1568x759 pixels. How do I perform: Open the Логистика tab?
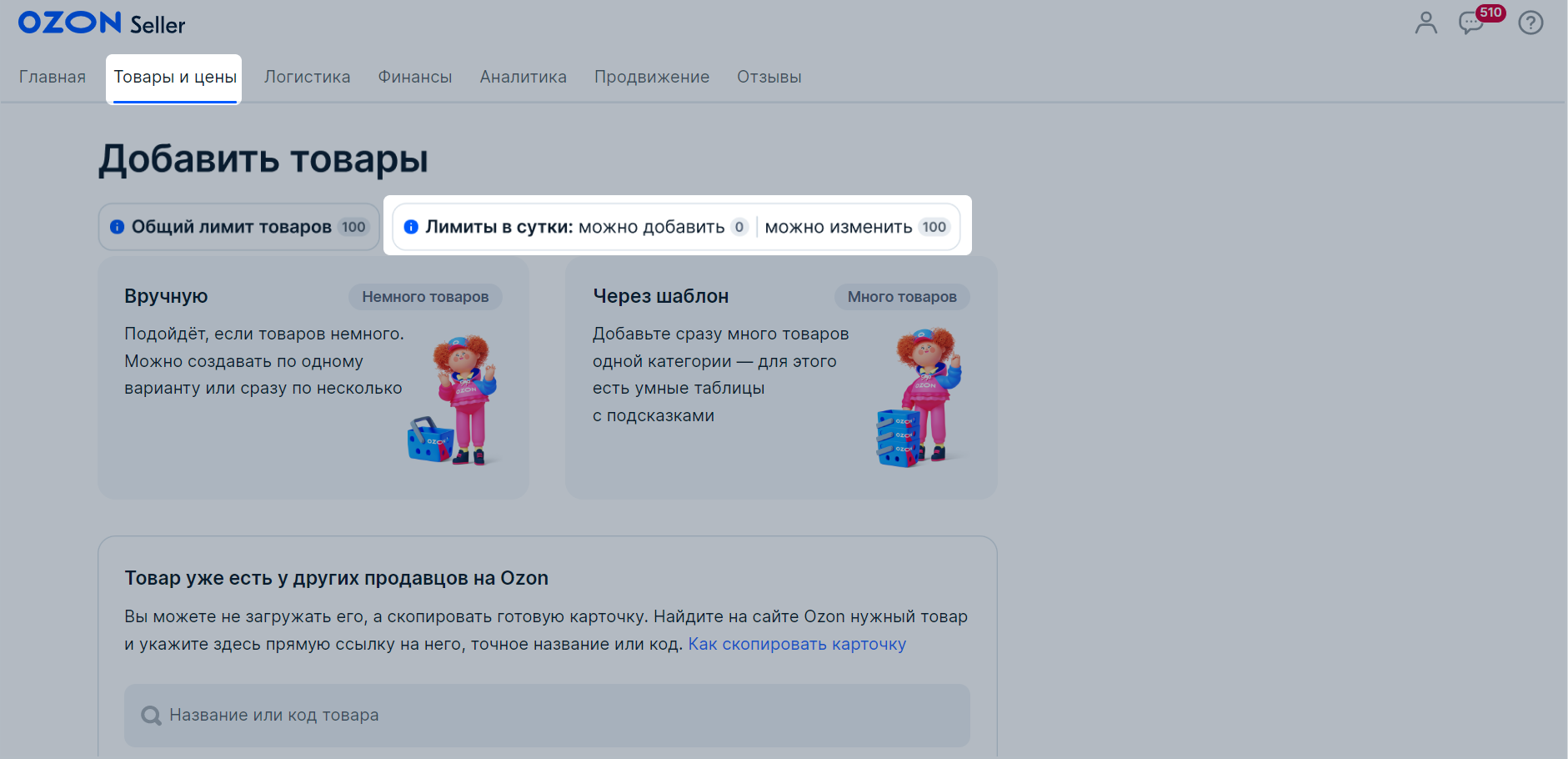[x=308, y=77]
